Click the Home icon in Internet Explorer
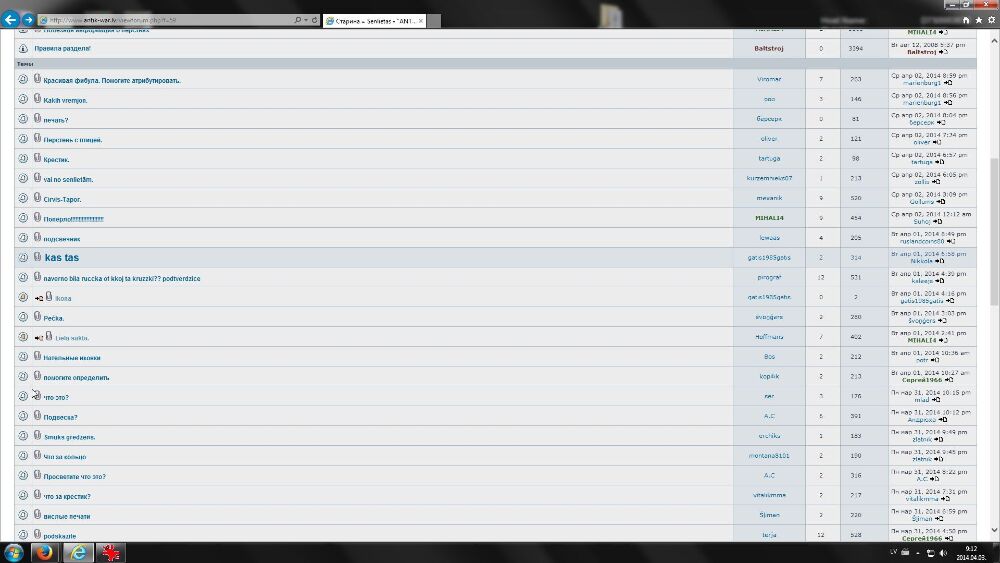This screenshot has width=1000, height=563. [966, 20]
